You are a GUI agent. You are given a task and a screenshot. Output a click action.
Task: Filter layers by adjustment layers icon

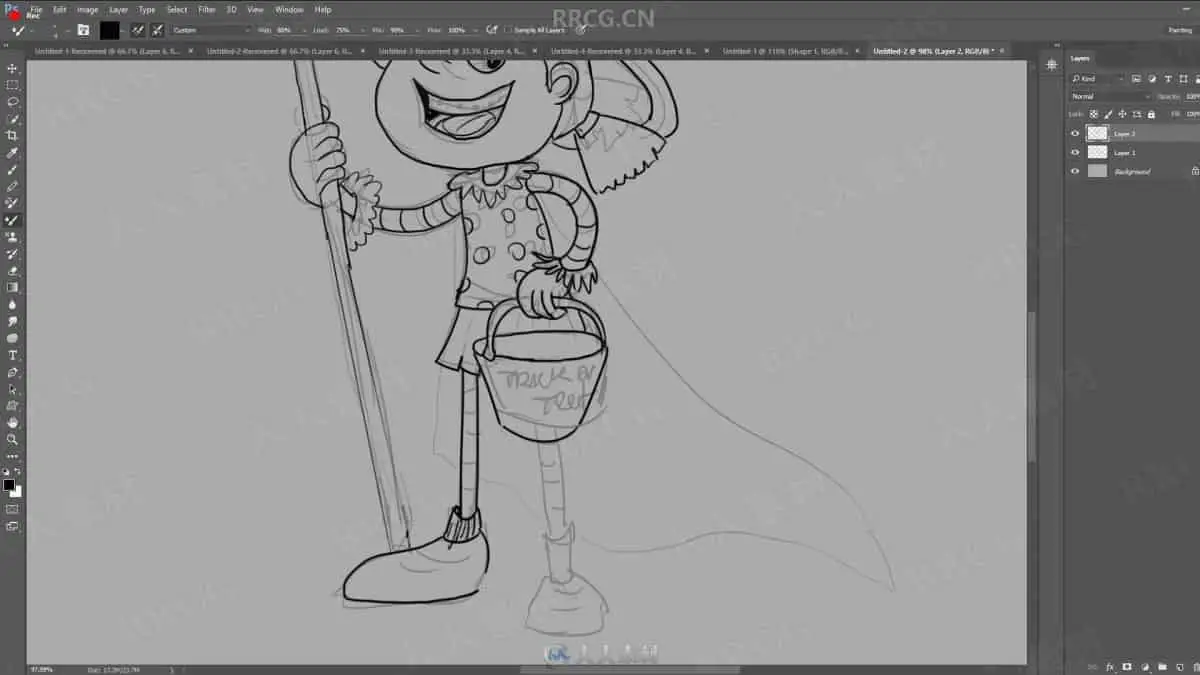tap(1152, 78)
